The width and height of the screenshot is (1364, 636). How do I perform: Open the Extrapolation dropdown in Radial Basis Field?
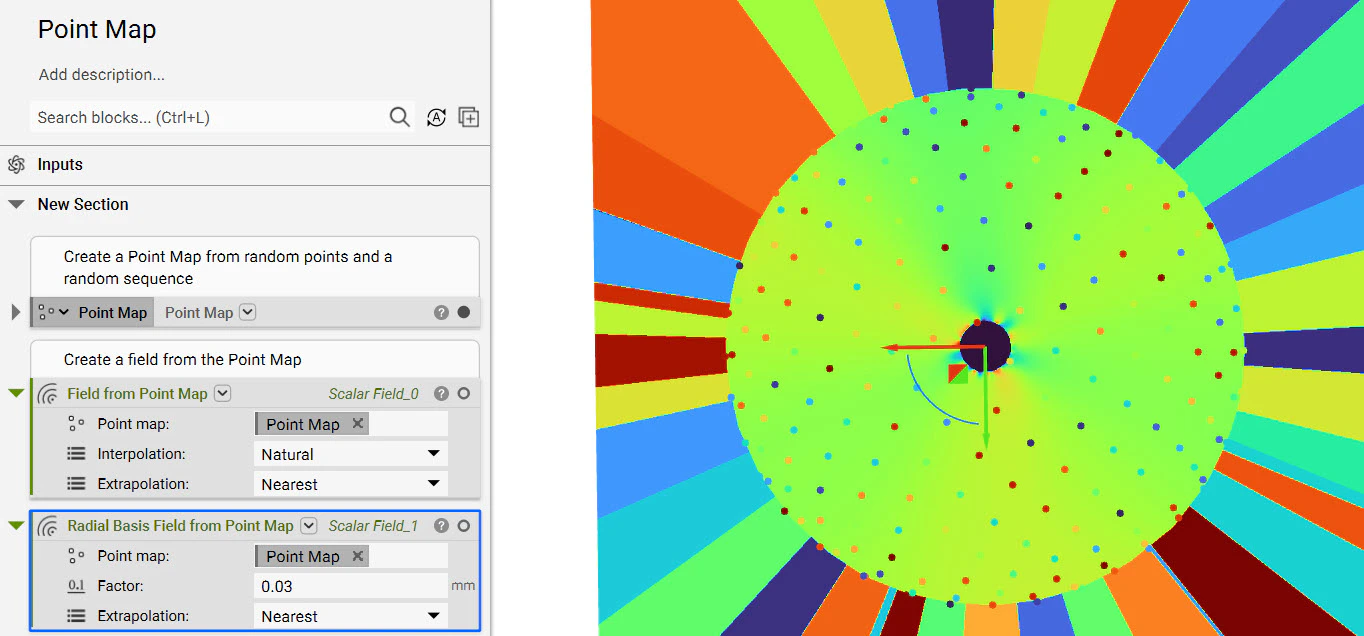(350, 615)
